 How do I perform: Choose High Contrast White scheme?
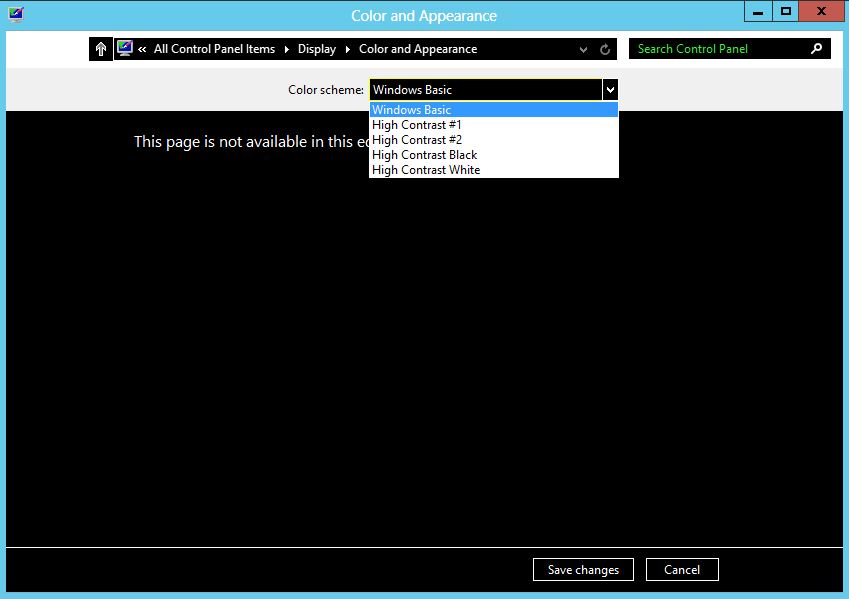coord(494,170)
